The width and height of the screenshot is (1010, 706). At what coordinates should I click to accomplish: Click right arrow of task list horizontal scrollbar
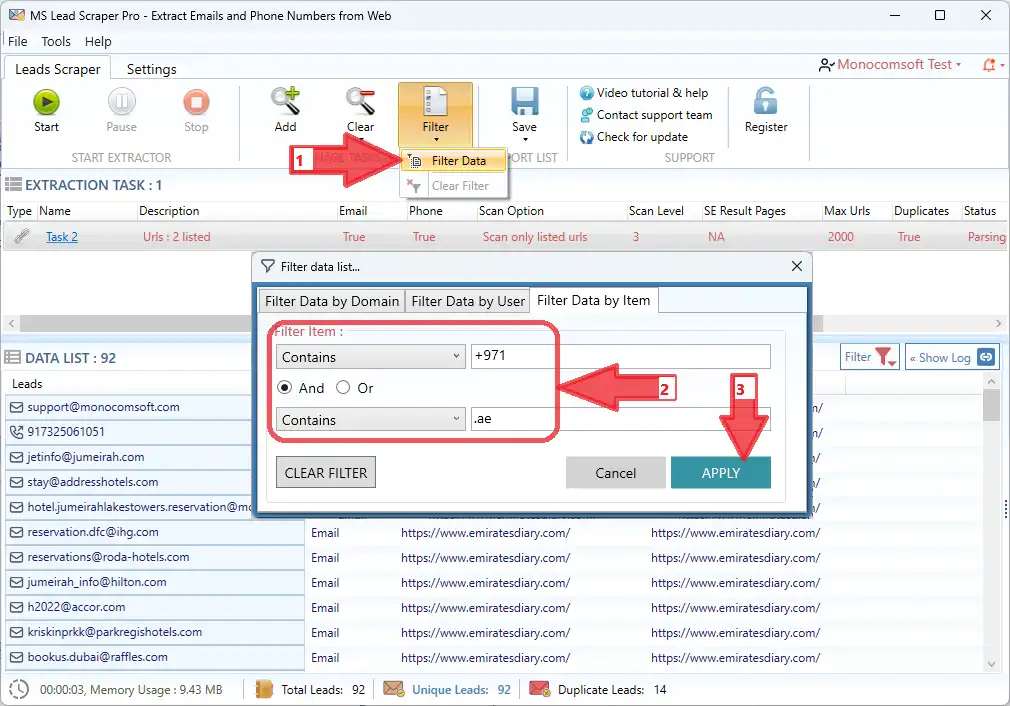pyautogui.click(x=998, y=323)
